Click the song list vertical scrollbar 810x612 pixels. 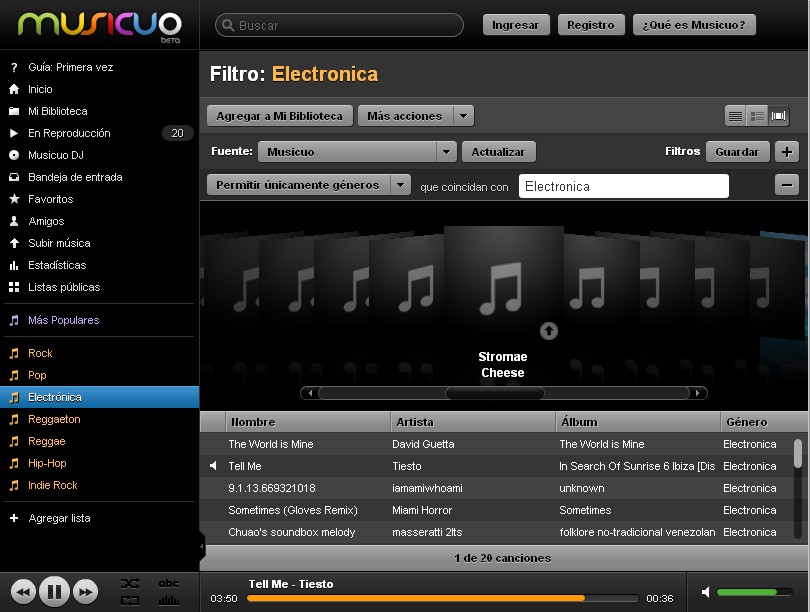798,454
